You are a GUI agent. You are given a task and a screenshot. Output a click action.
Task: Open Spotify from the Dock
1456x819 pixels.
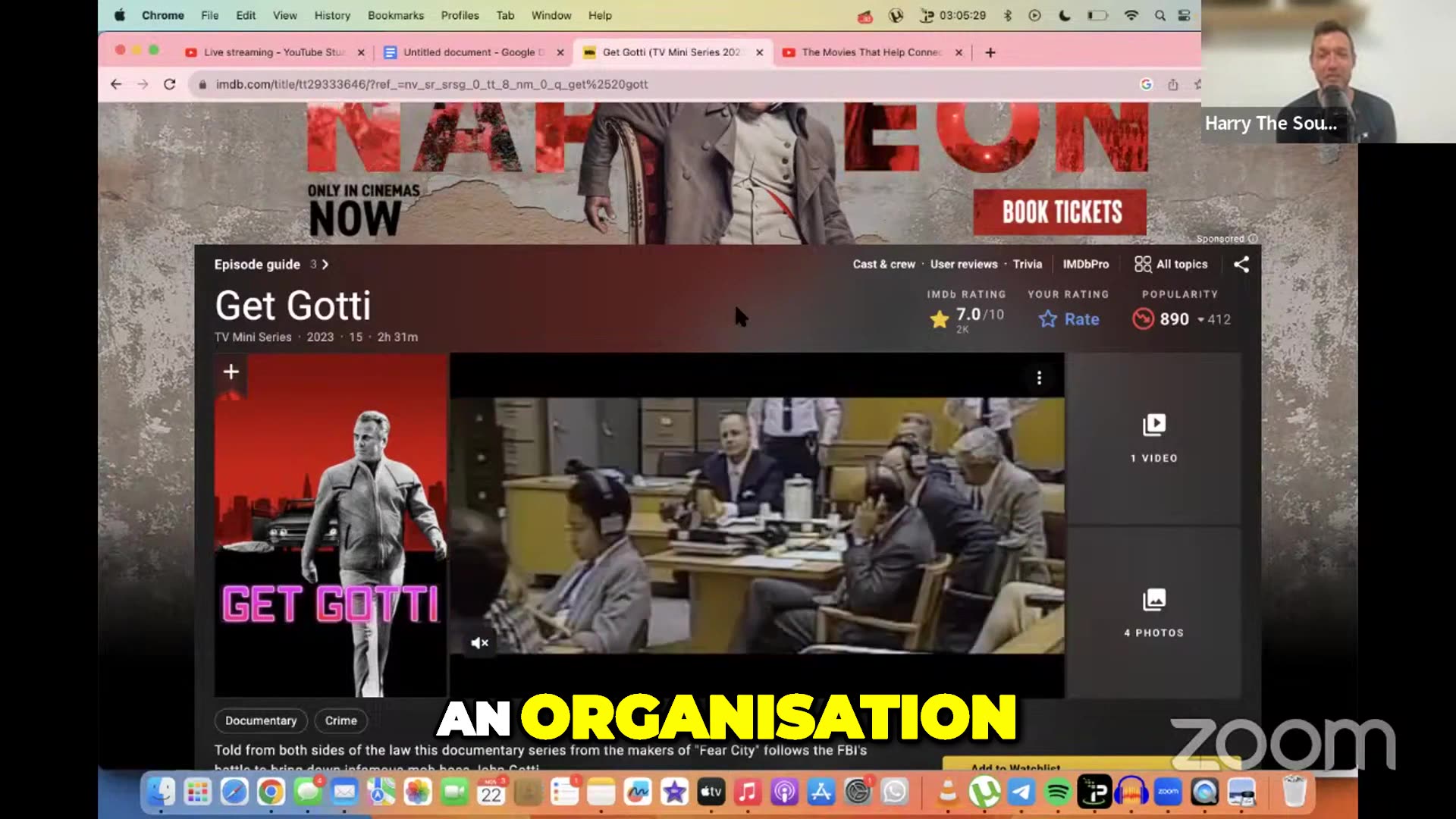point(1057,792)
